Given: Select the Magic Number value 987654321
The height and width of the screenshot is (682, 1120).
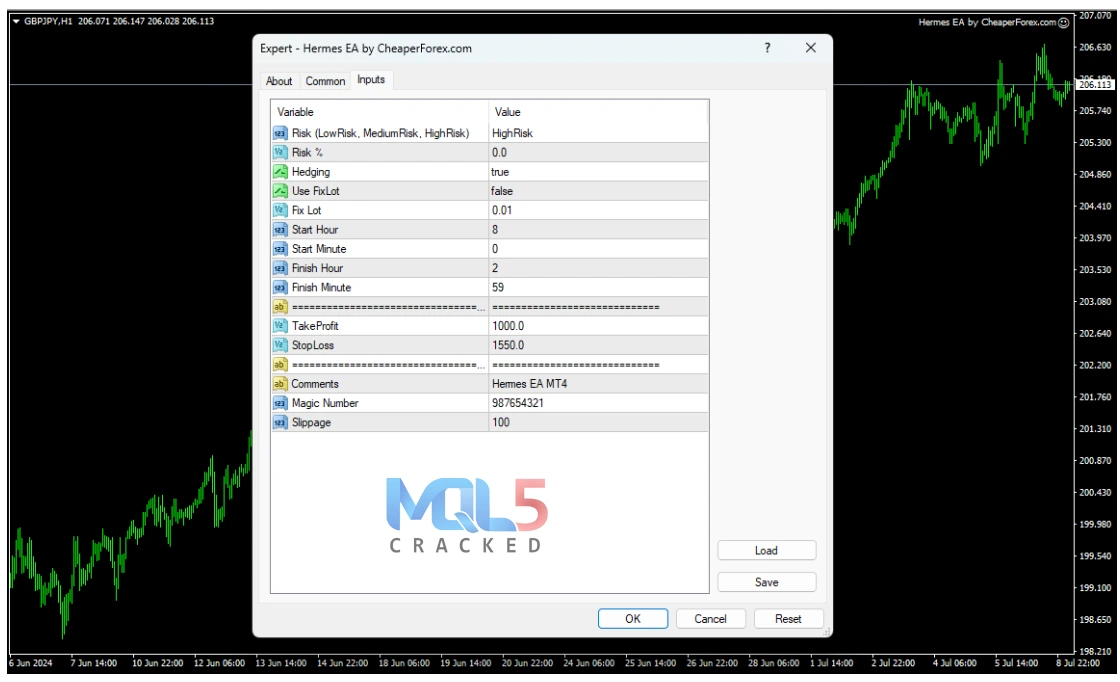Looking at the screenshot, I should (x=599, y=403).
